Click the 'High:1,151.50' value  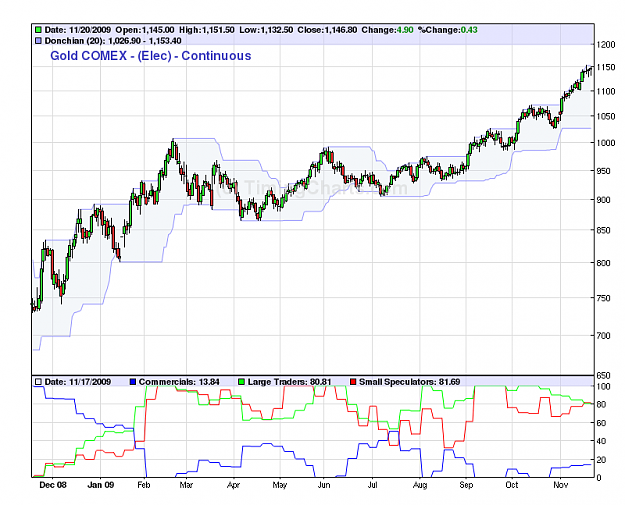tap(207, 30)
